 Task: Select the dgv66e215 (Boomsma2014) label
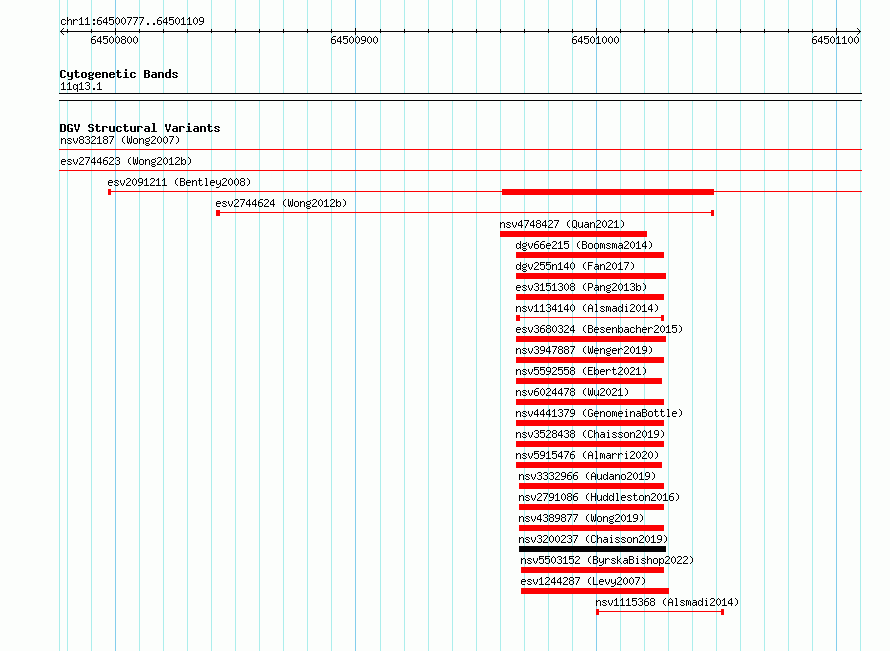[584, 245]
